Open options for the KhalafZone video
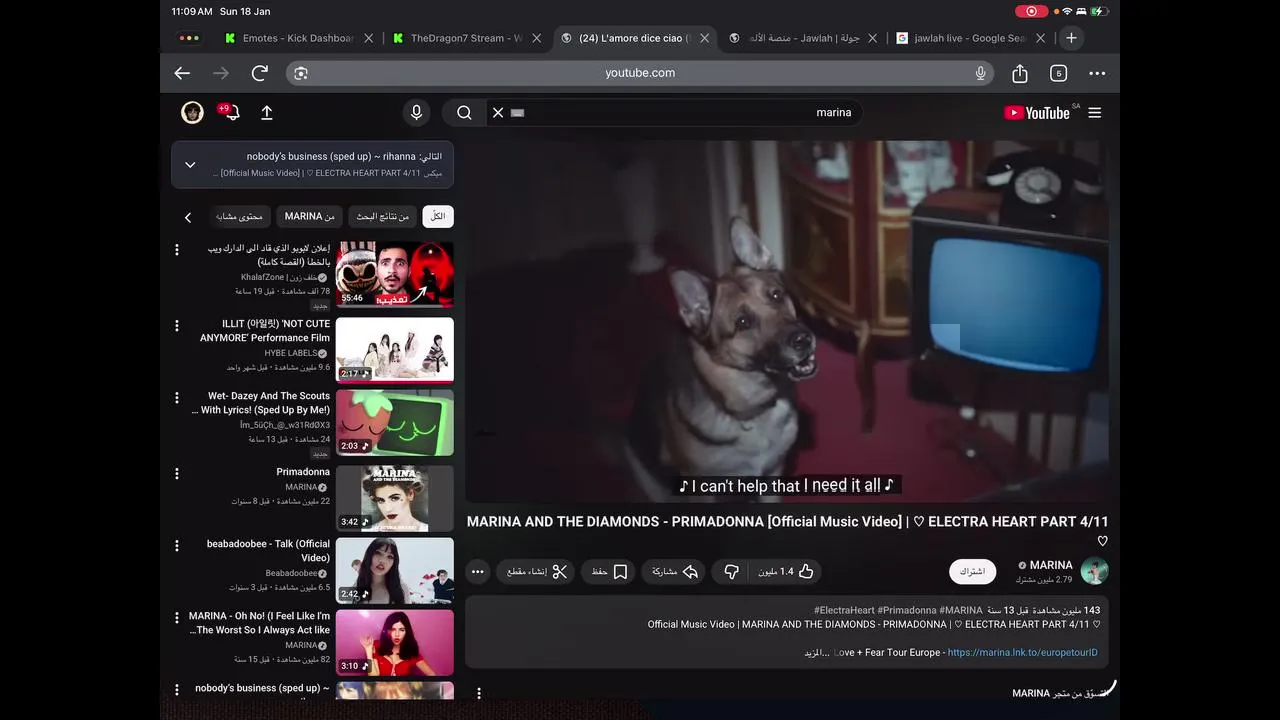The image size is (1280, 720). click(177, 250)
